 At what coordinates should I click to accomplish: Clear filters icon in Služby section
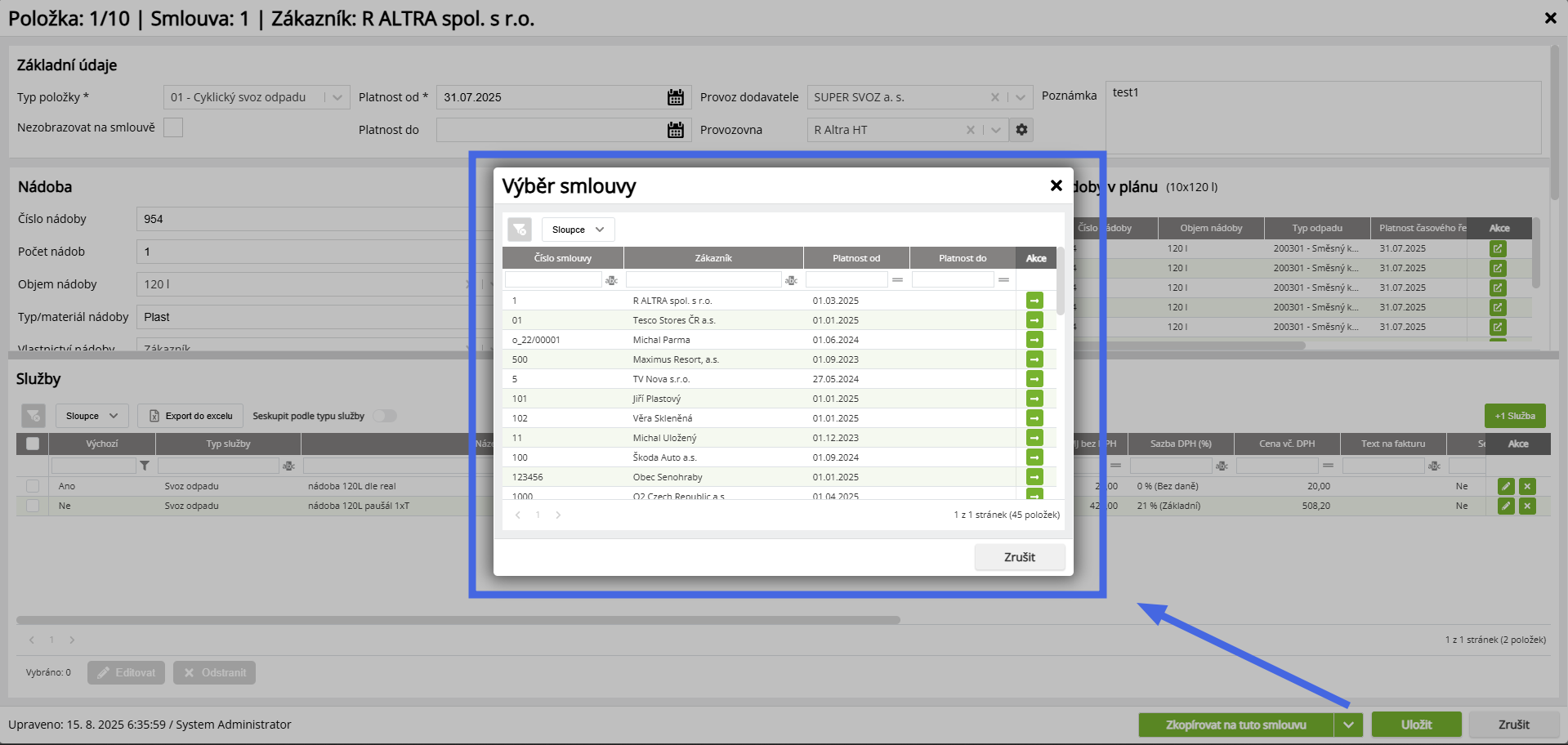pos(34,416)
